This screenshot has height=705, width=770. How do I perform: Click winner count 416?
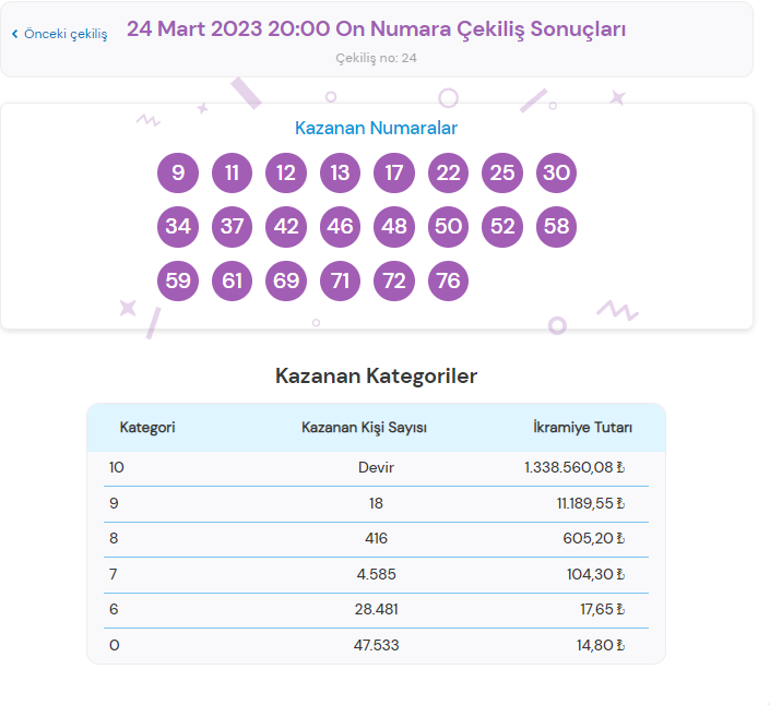[x=376, y=539]
